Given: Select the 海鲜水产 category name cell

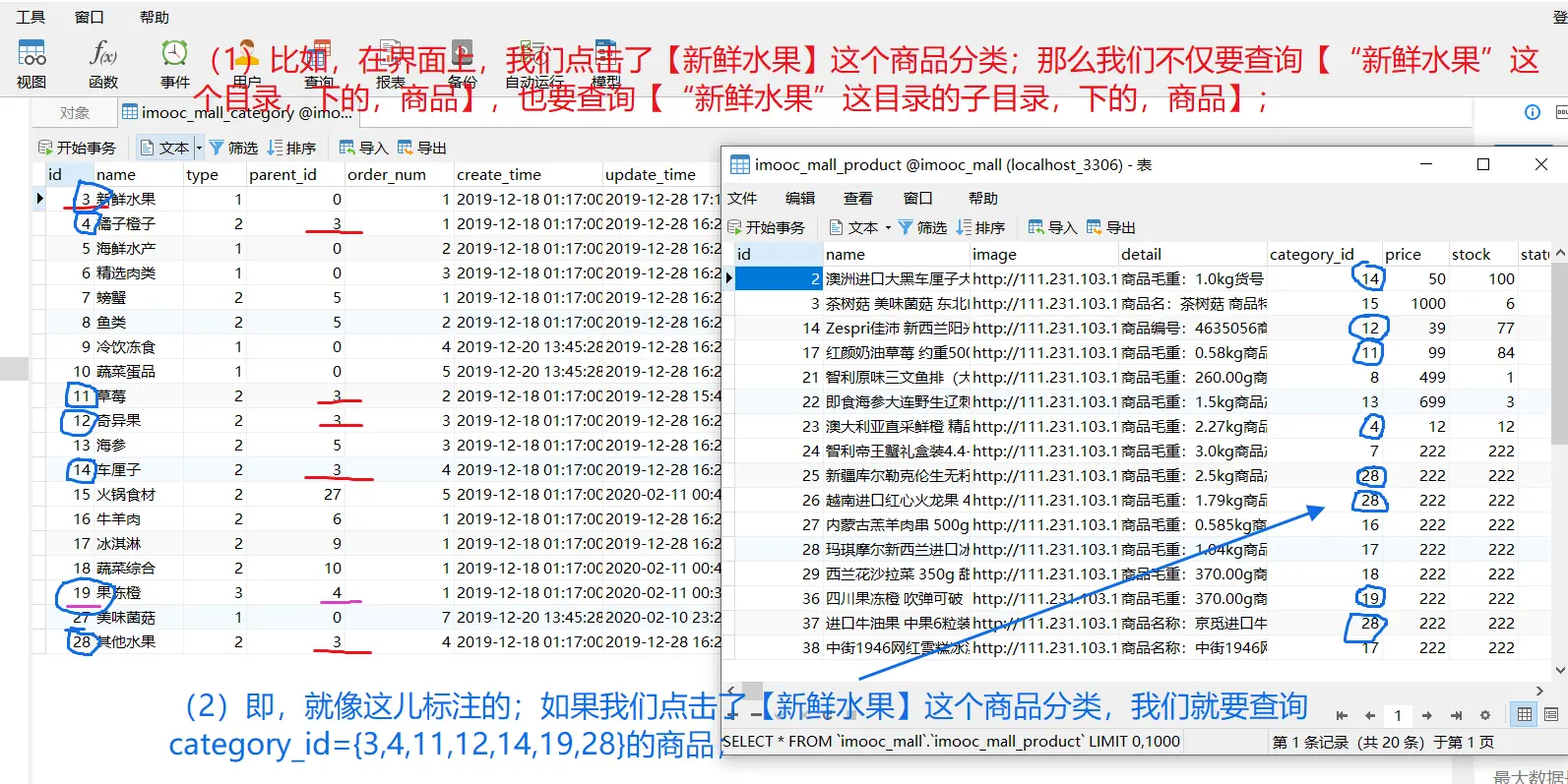Looking at the screenshot, I should [138, 248].
